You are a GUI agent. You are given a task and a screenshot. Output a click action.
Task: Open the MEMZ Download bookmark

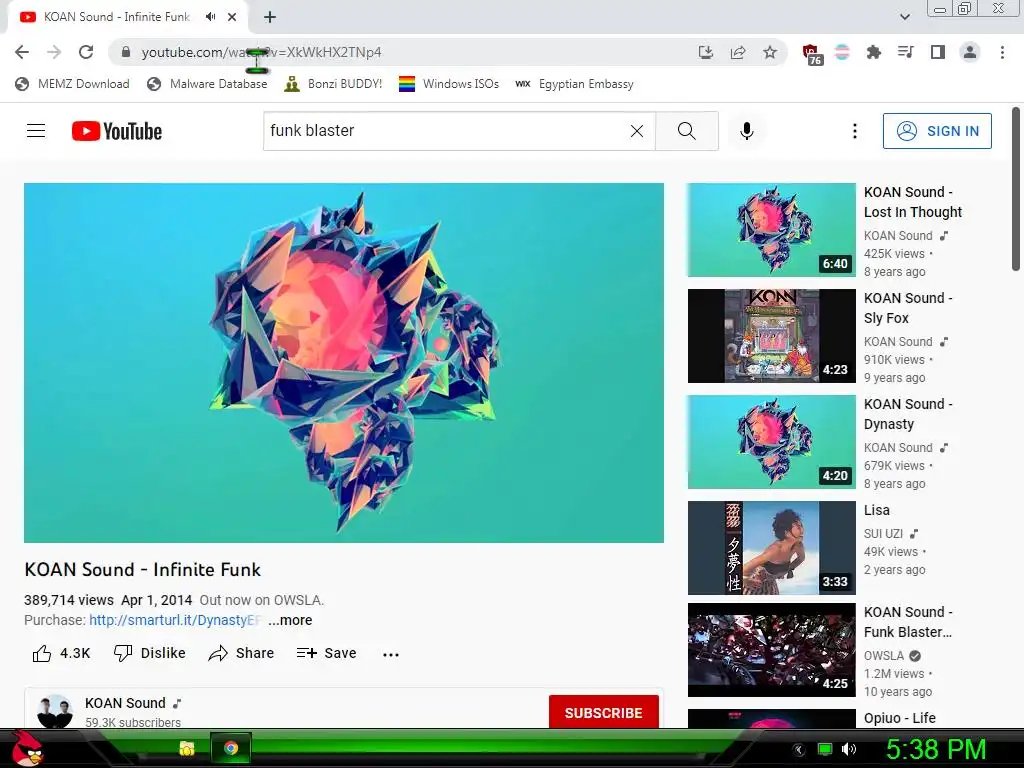(x=72, y=84)
